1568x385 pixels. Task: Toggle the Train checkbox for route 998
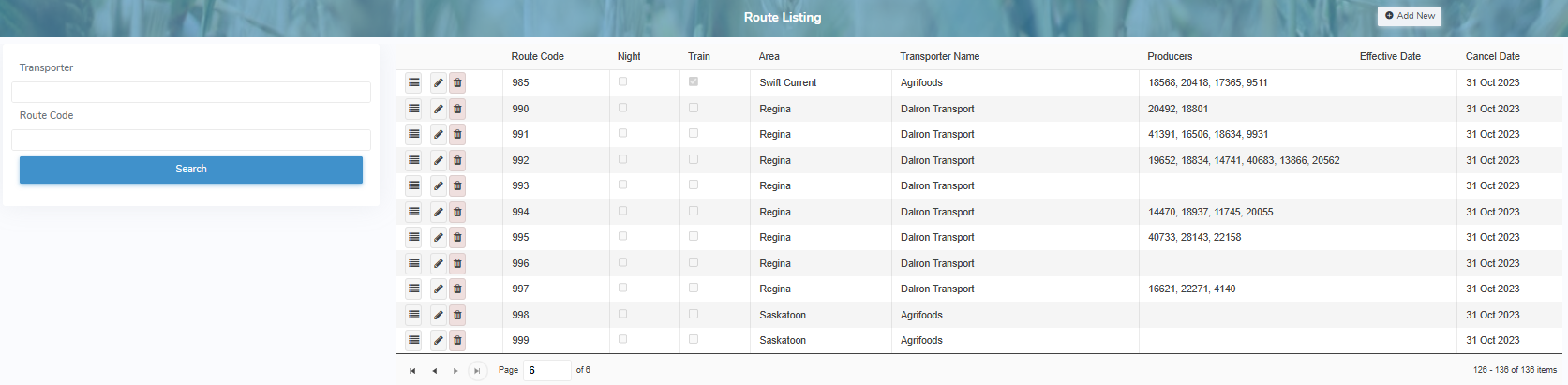(x=694, y=314)
